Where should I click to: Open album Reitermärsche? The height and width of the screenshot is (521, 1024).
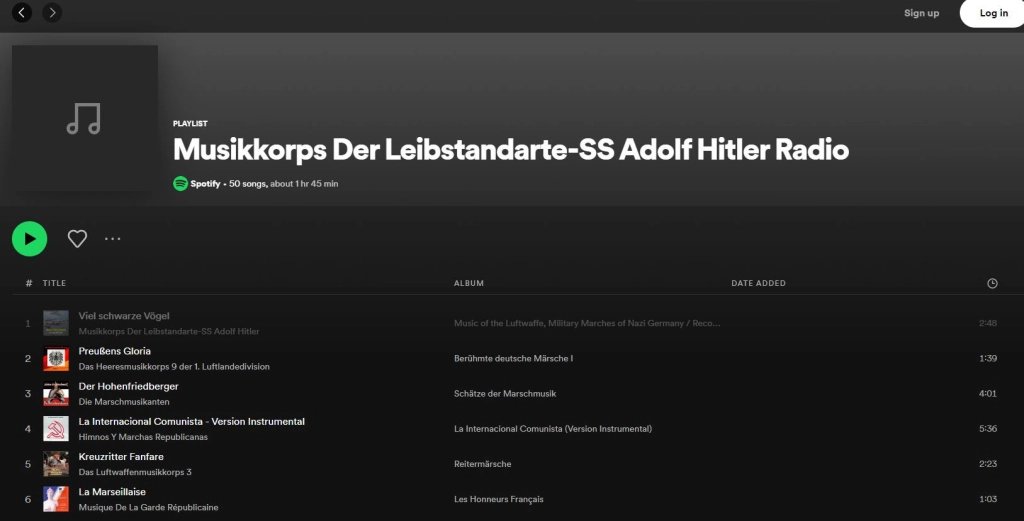(x=483, y=464)
